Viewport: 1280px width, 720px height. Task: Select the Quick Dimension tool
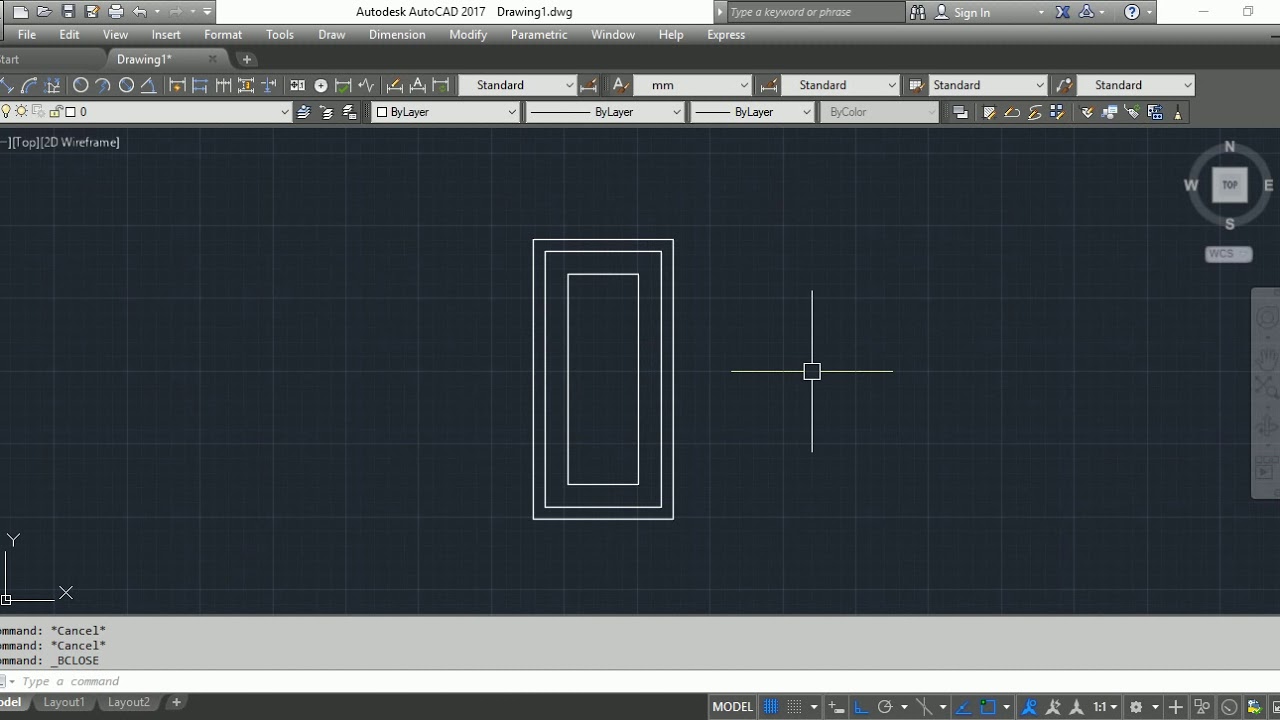[177, 85]
